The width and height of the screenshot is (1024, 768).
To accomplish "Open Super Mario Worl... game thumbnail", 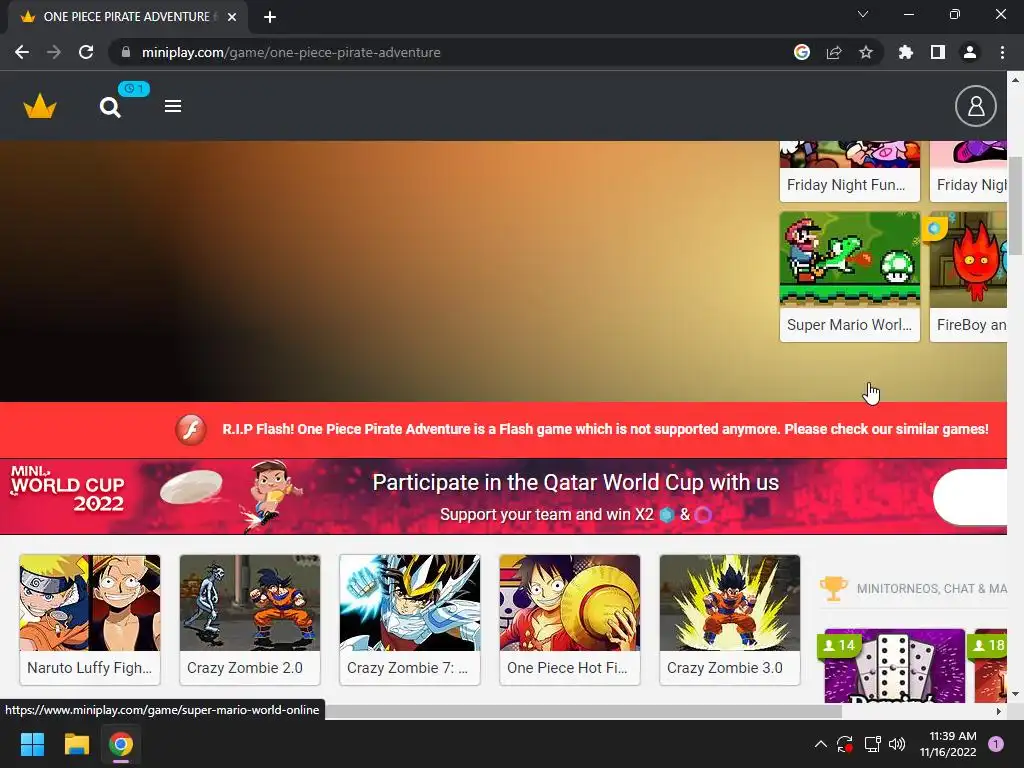I will pyautogui.click(x=850, y=259).
